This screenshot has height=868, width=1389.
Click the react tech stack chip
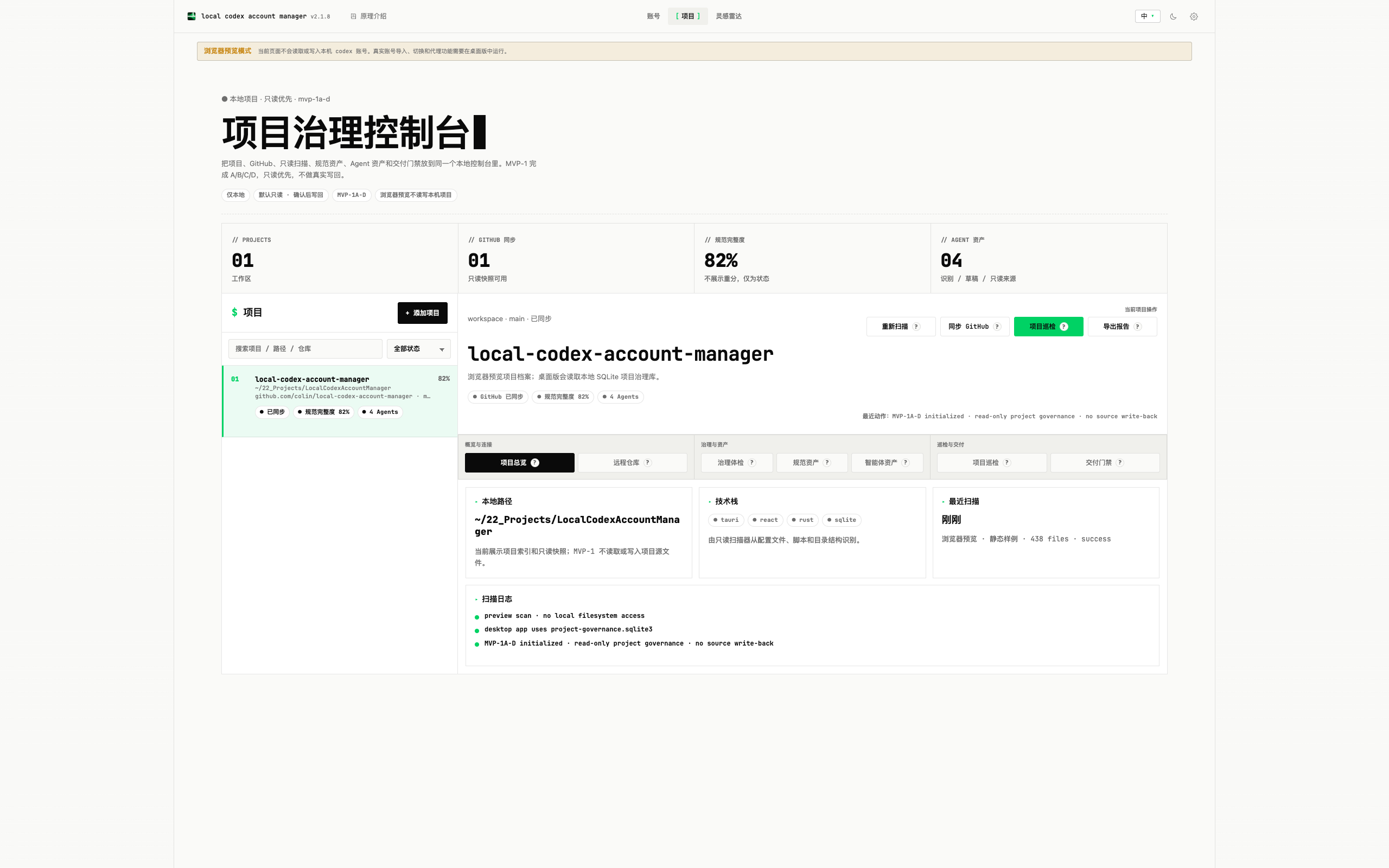click(x=765, y=520)
